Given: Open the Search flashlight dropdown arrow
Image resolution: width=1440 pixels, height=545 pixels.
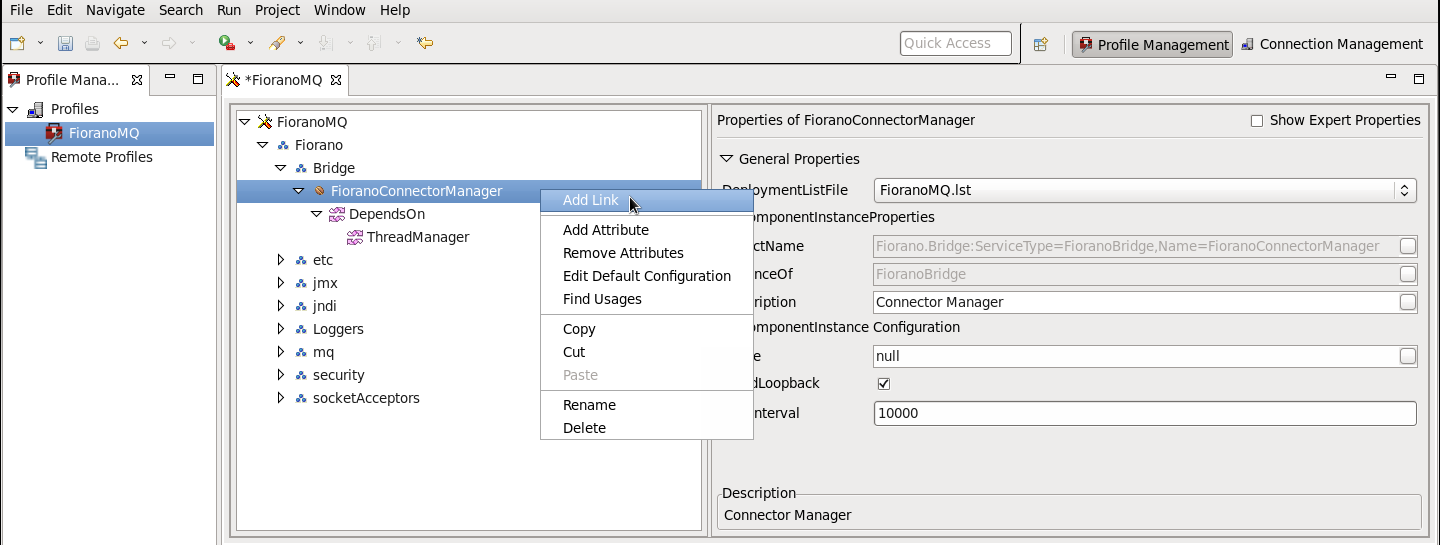Looking at the screenshot, I should pos(300,43).
